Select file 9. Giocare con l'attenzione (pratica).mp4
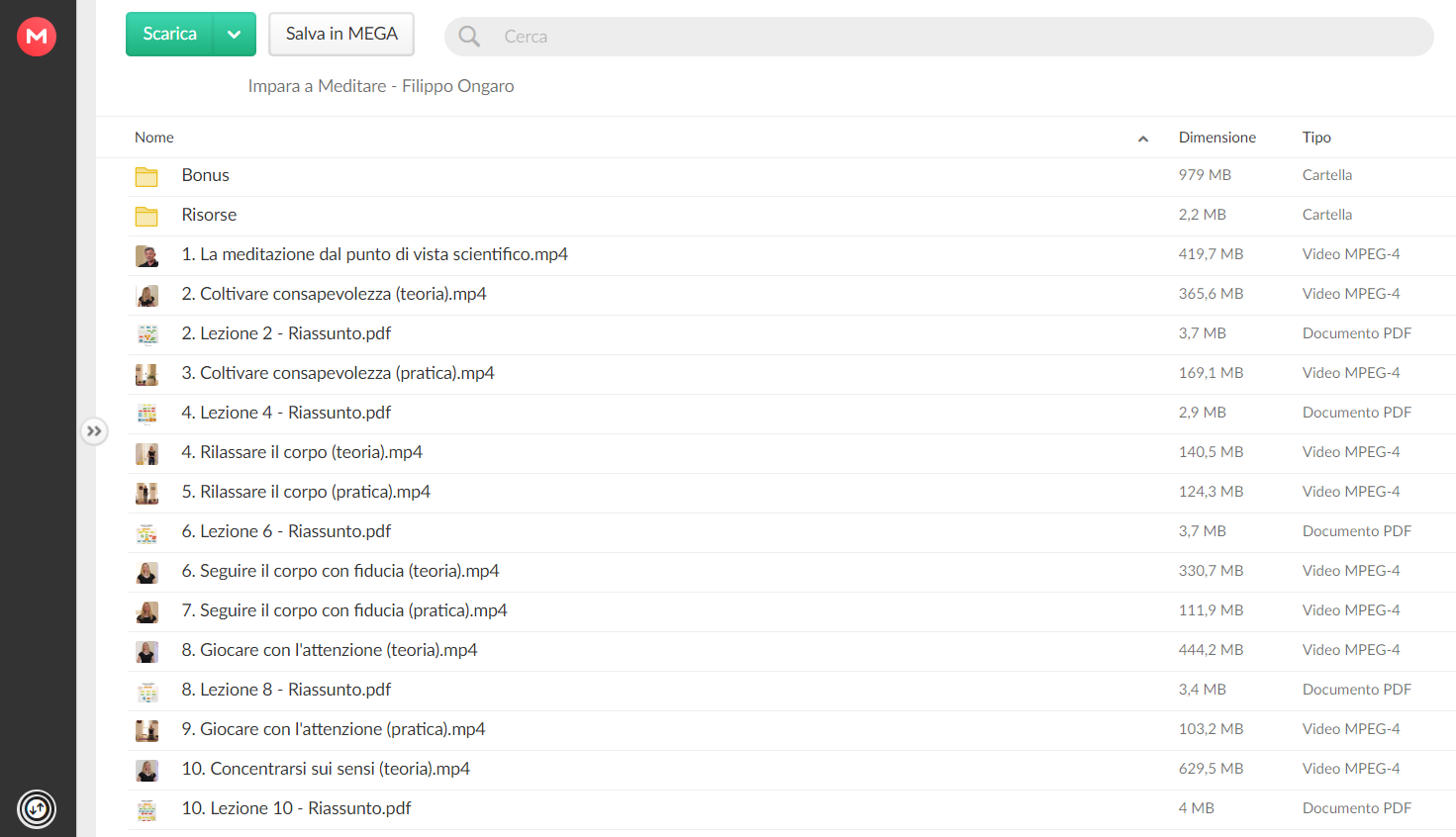 pos(334,729)
